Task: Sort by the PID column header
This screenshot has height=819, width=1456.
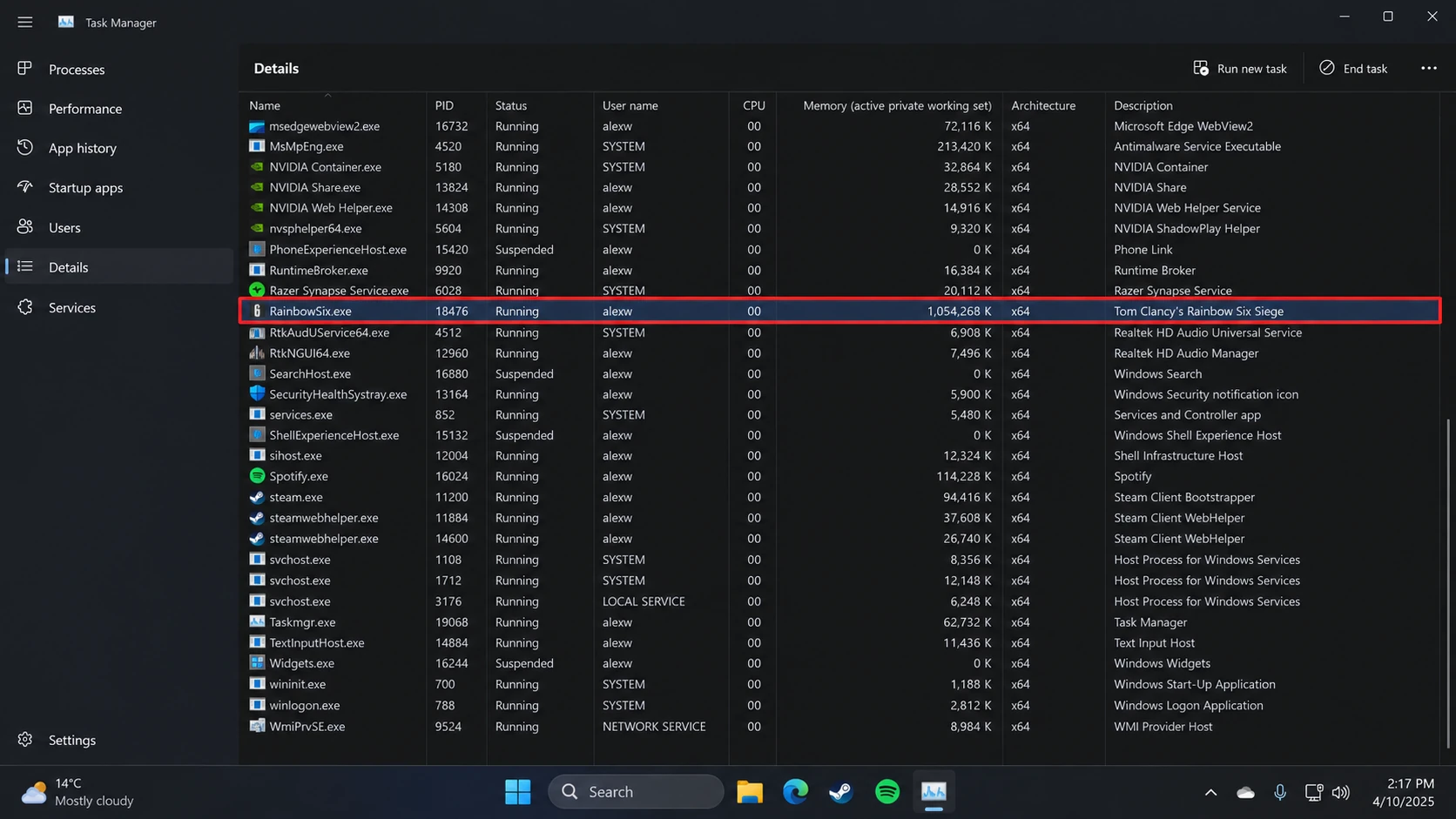Action: 444,105
